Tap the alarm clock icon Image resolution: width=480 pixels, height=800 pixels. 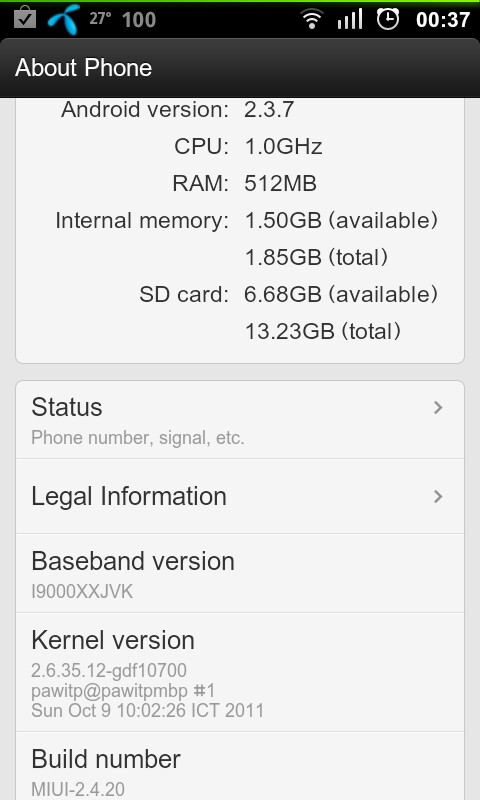(388, 19)
